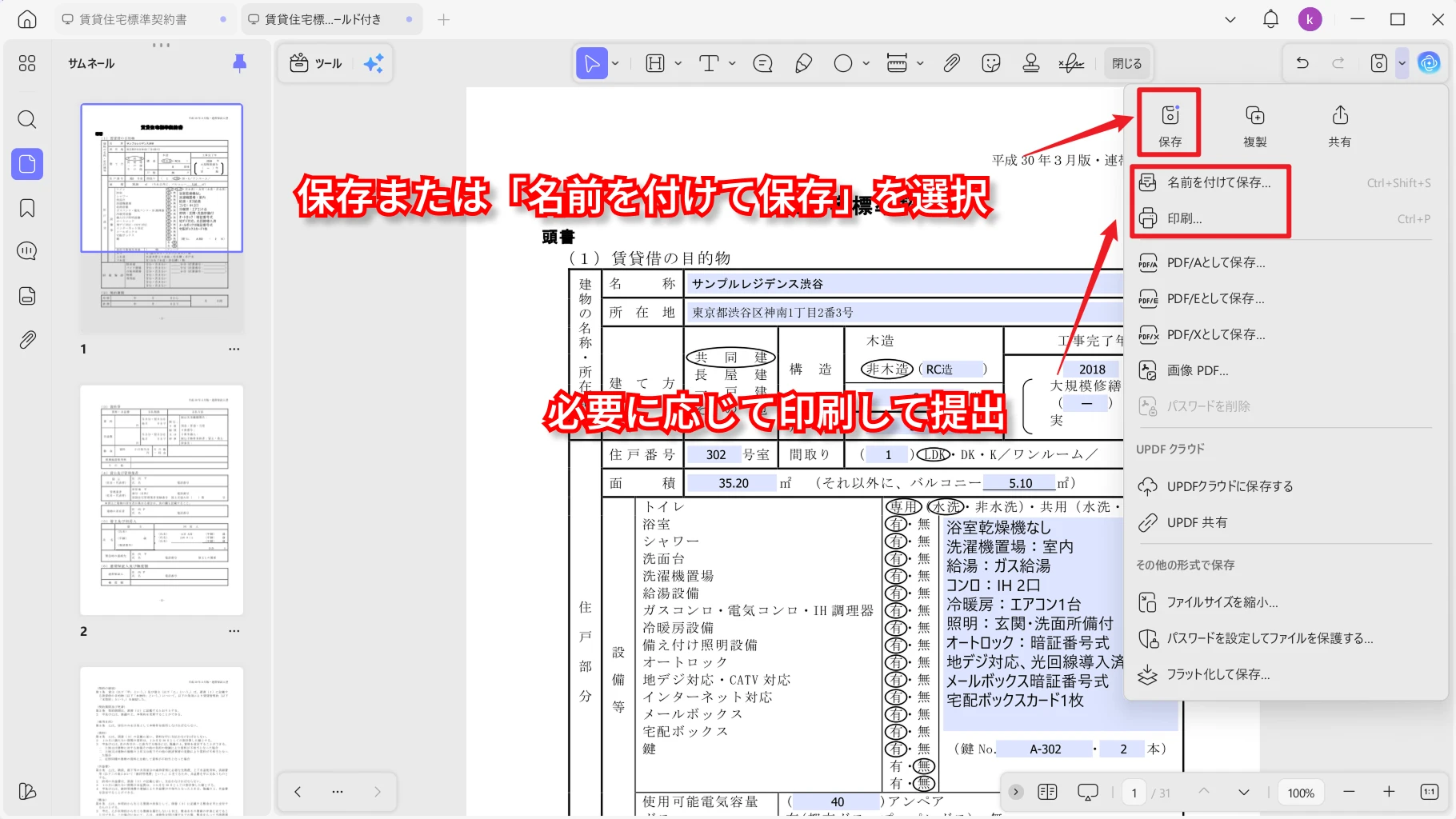Zoom out with minus button

pyautogui.click(x=1349, y=792)
